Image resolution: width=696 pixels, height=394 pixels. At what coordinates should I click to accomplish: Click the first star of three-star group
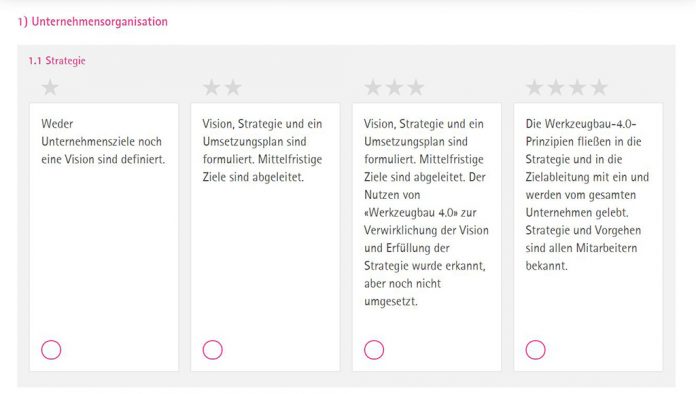pyautogui.click(x=373, y=87)
